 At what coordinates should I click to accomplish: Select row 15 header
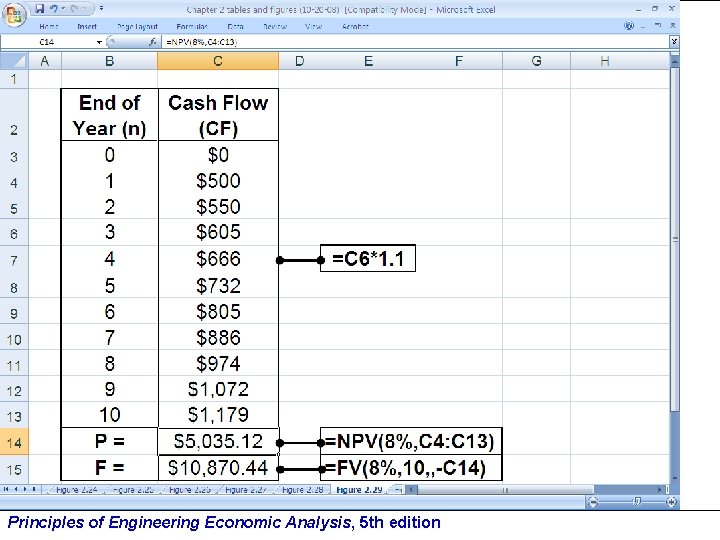[14, 469]
